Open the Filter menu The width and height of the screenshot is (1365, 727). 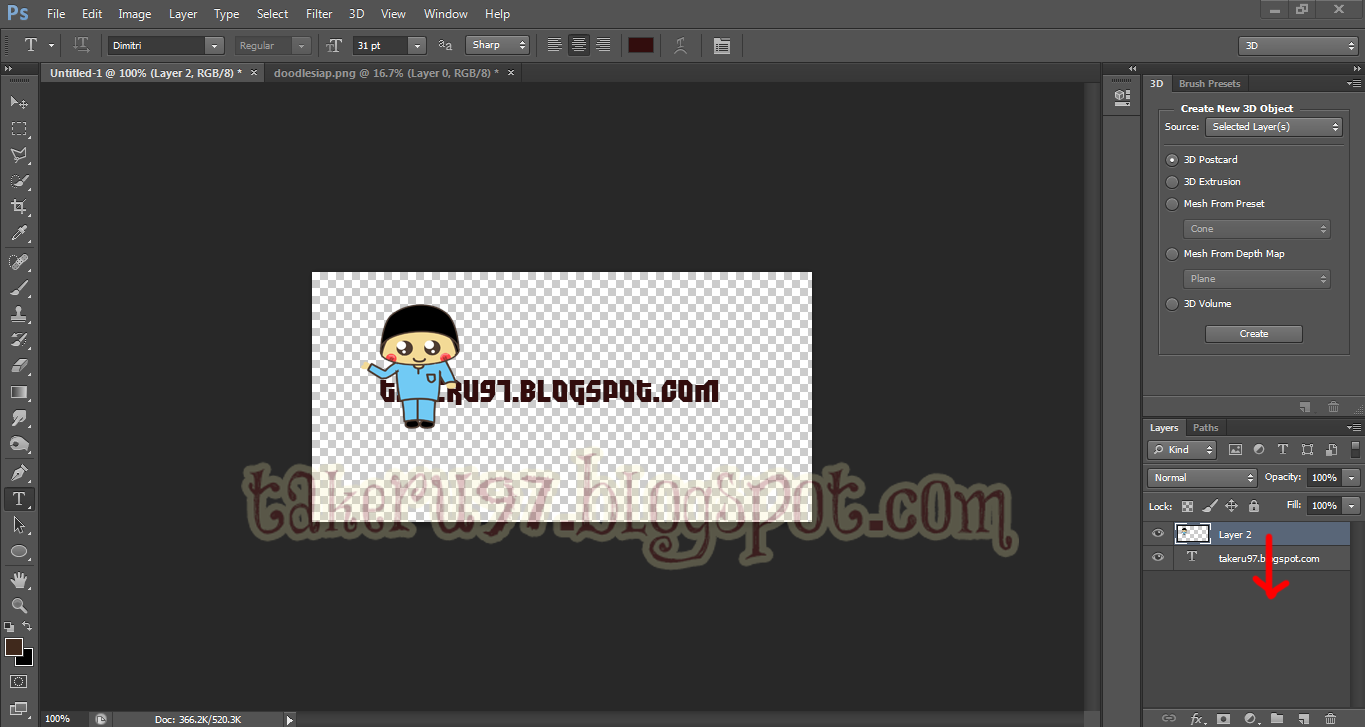click(319, 14)
